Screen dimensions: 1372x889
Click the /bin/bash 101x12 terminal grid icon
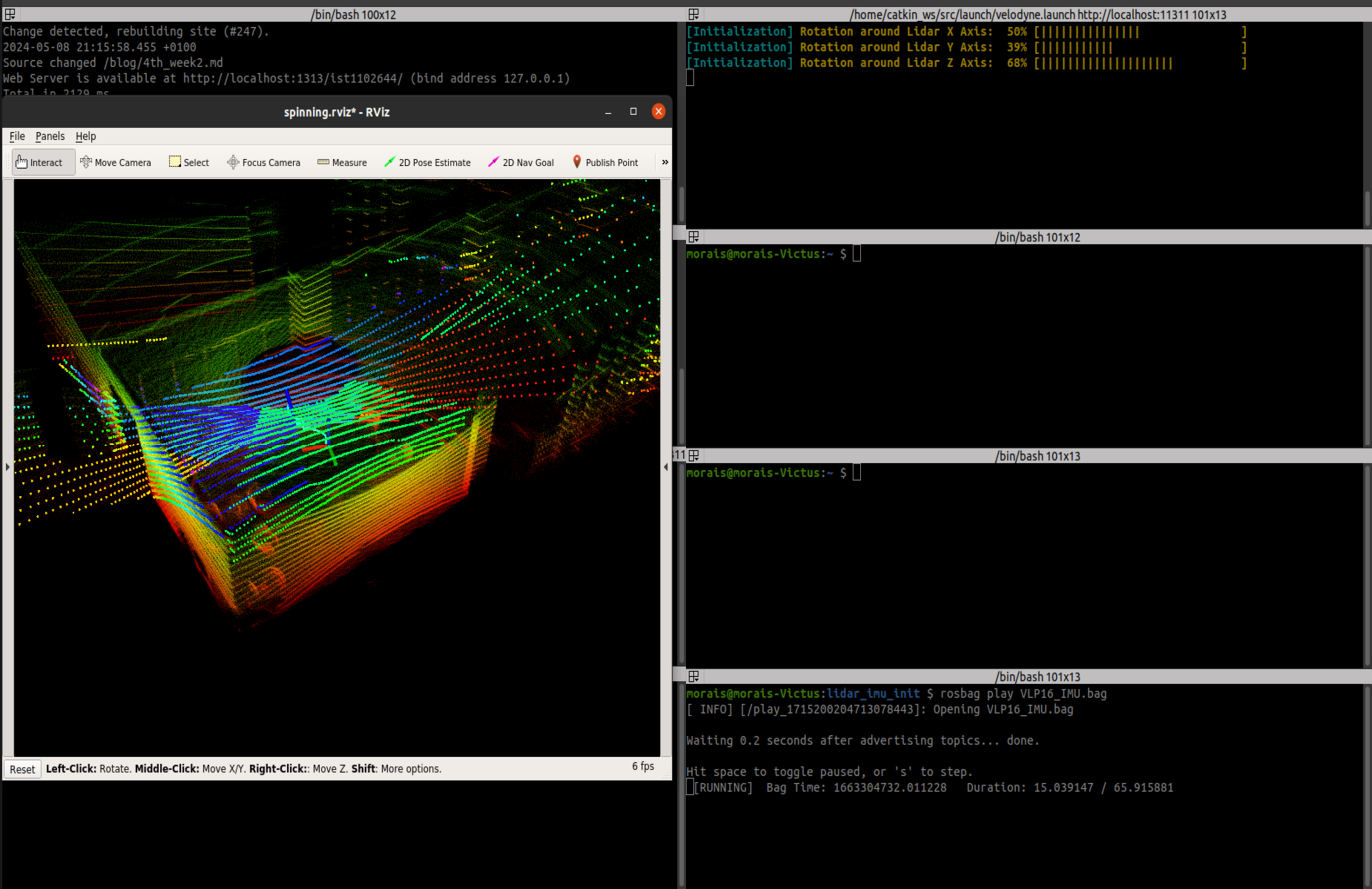pos(693,237)
